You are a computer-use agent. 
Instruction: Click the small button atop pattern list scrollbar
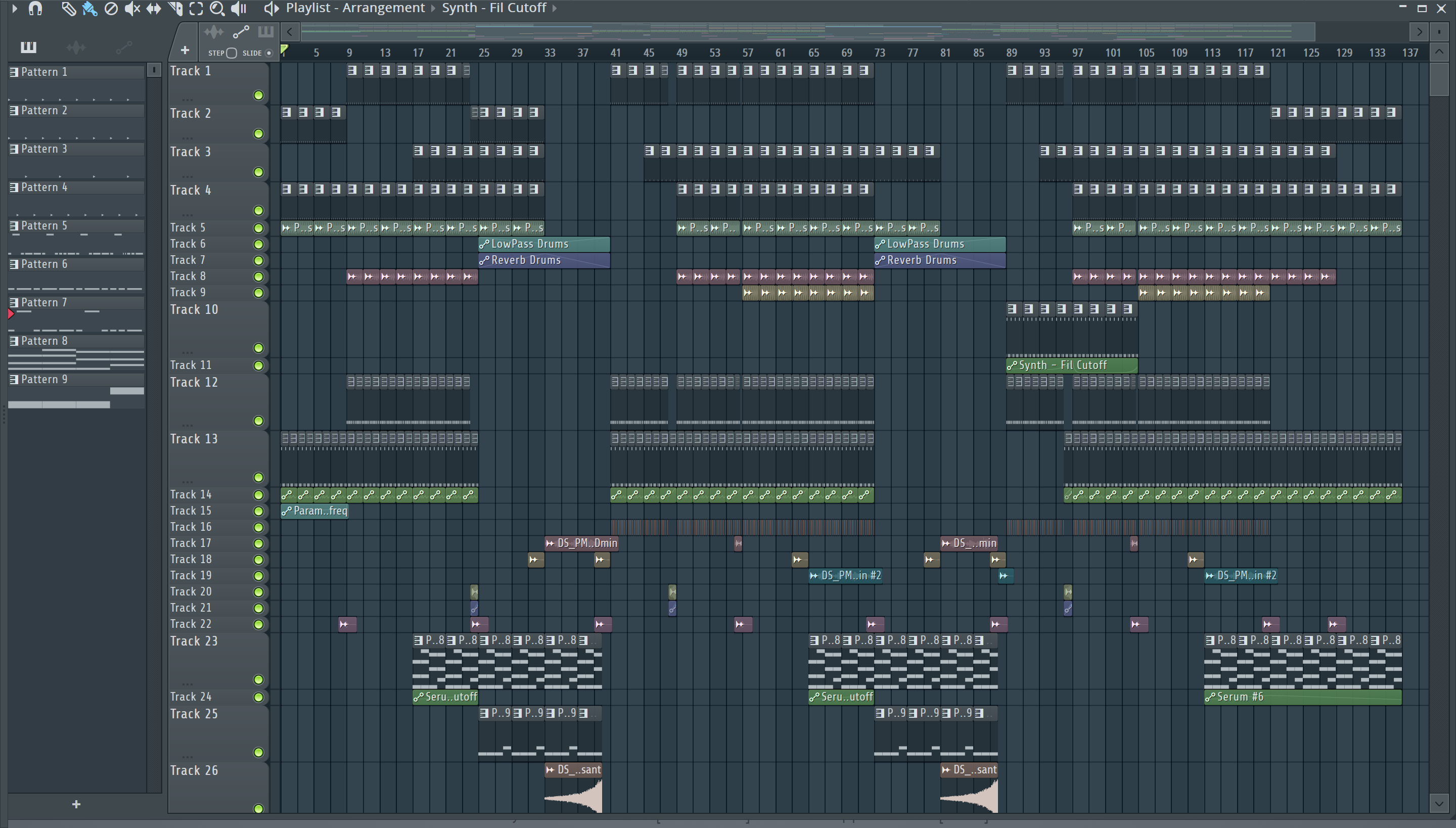[154, 70]
